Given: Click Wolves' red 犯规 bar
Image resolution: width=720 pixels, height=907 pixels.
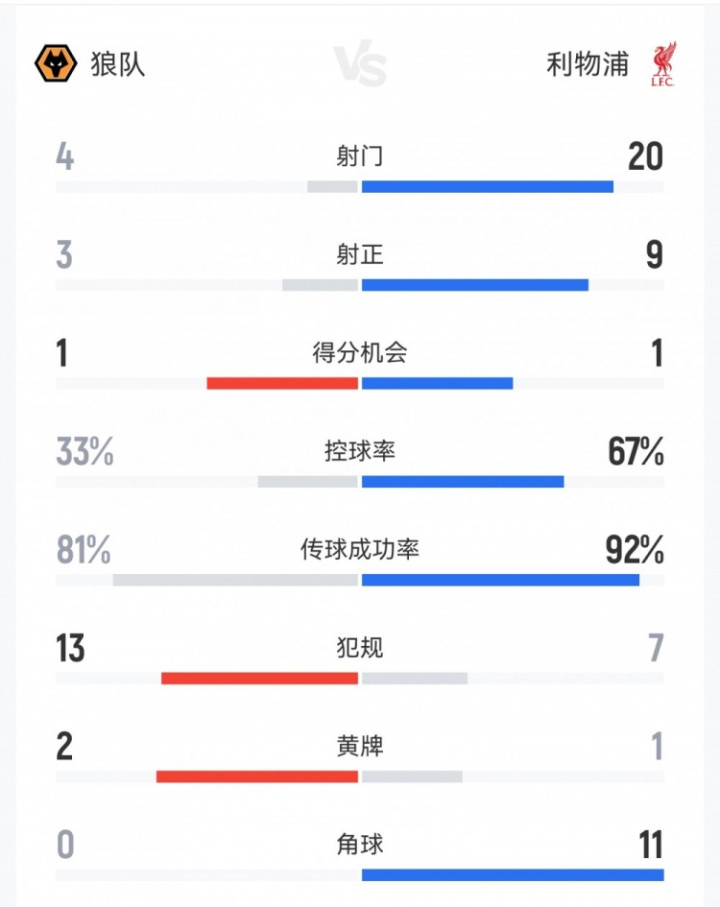Looking at the screenshot, I should (259, 678).
